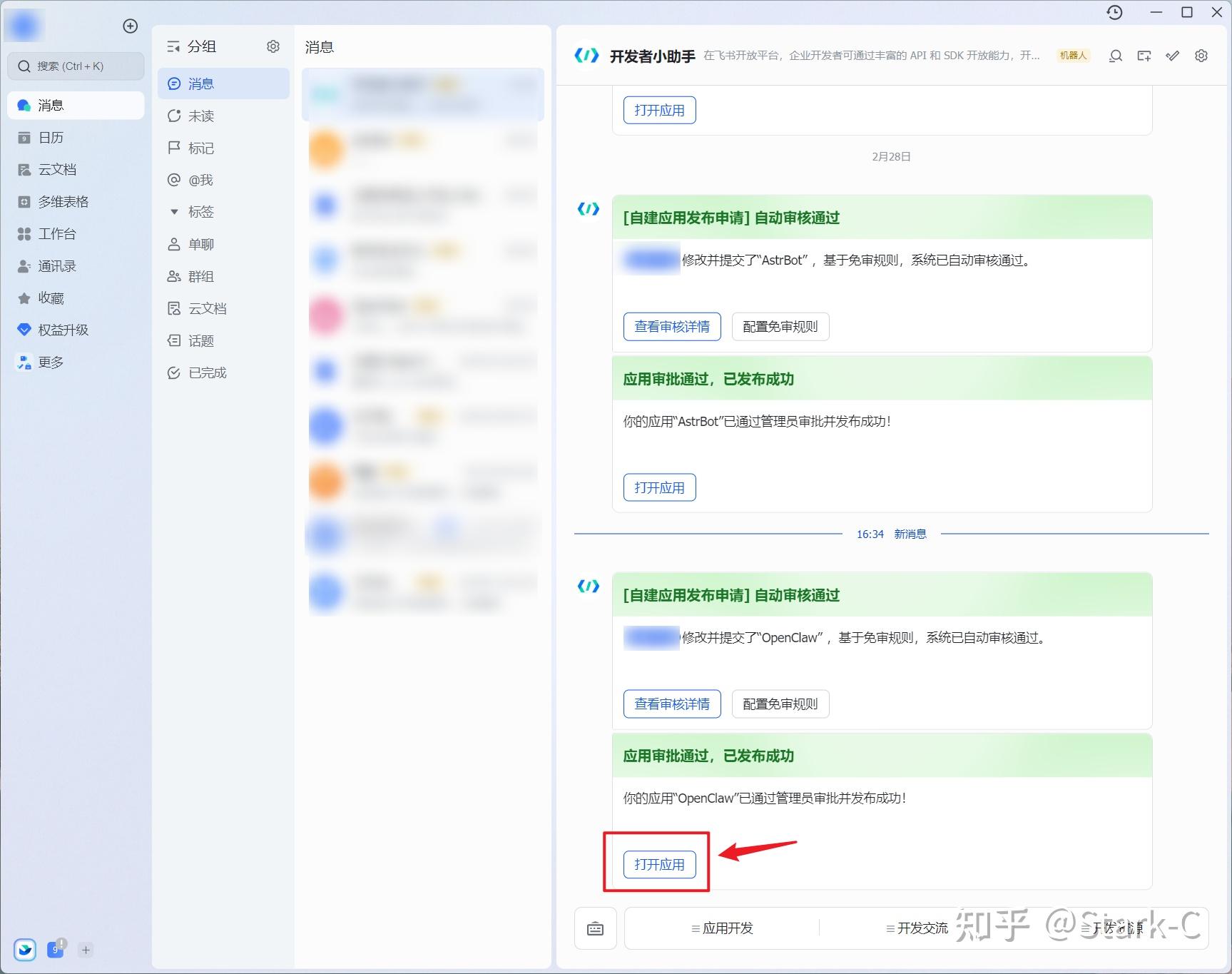1232x974 pixels.
Task: Open the 工作台 workspace
Action: click(x=76, y=234)
